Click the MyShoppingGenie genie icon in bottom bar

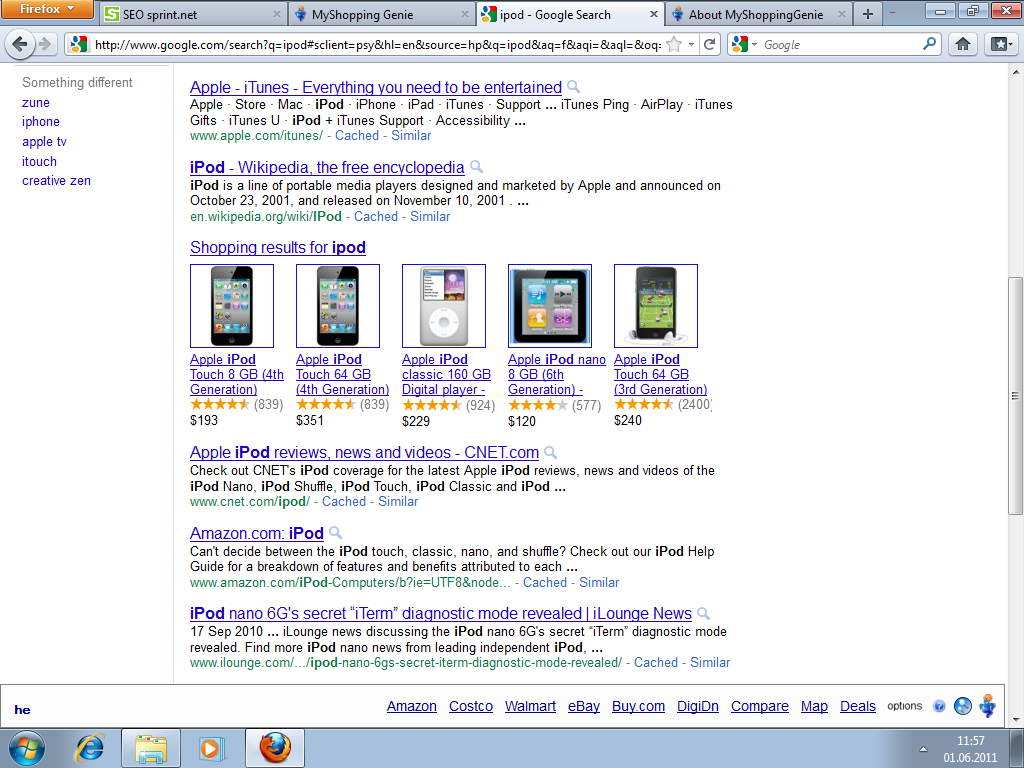point(987,705)
